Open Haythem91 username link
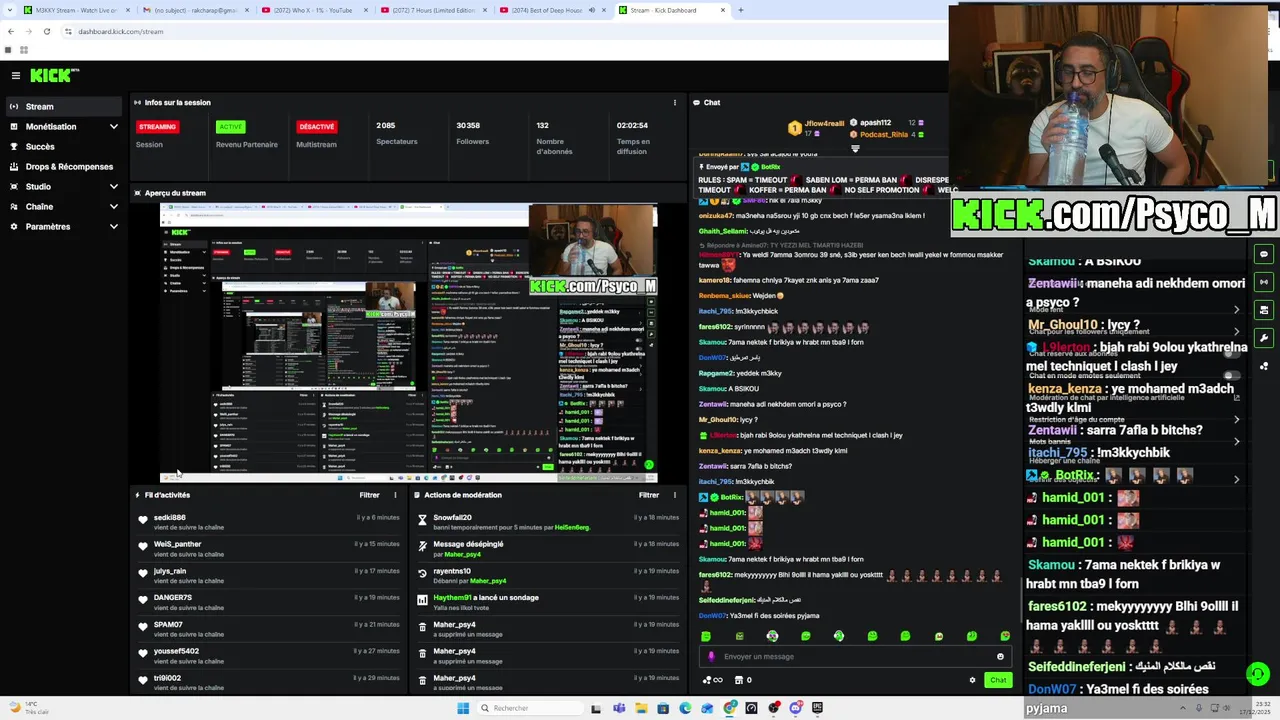Viewport: 1280px width, 720px height. pyautogui.click(x=452, y=598)
